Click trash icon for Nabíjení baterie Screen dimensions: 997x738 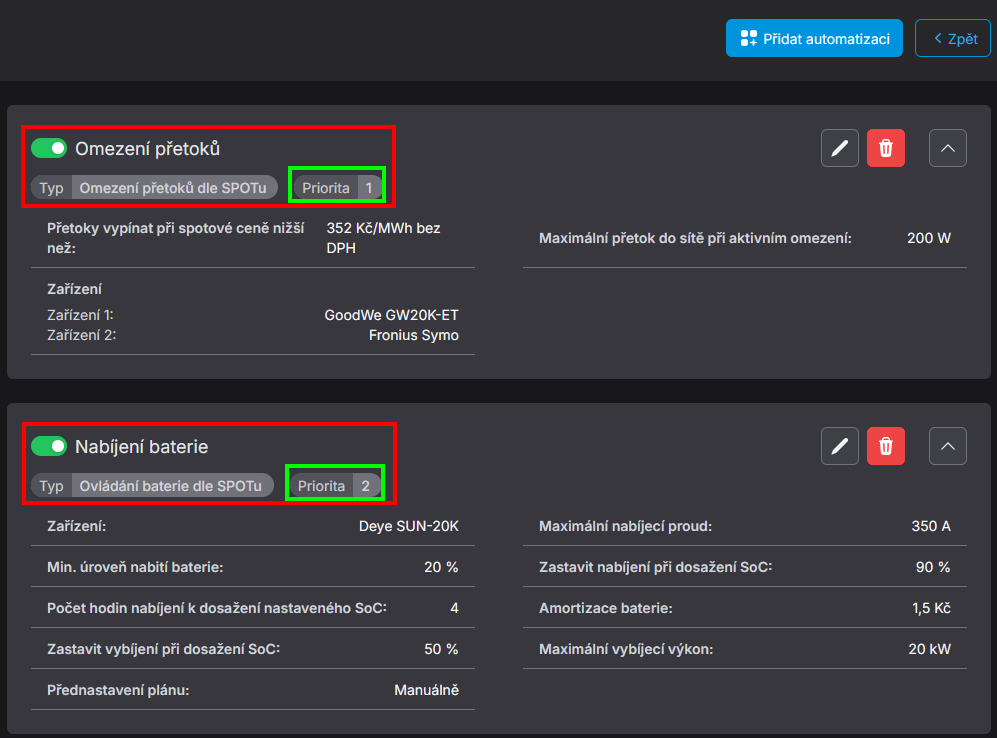pos(886,446)
